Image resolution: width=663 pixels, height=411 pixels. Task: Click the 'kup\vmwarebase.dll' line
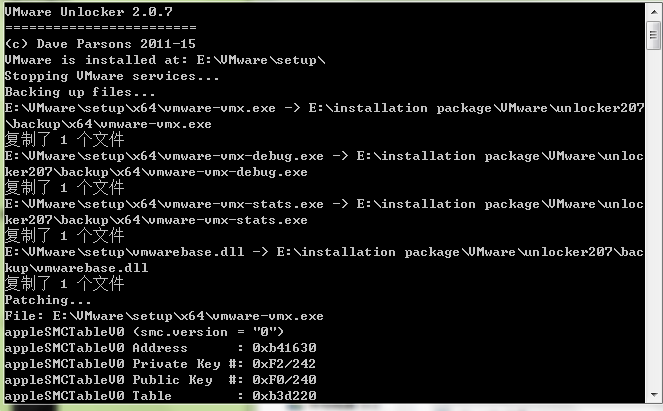coord(77,268)
